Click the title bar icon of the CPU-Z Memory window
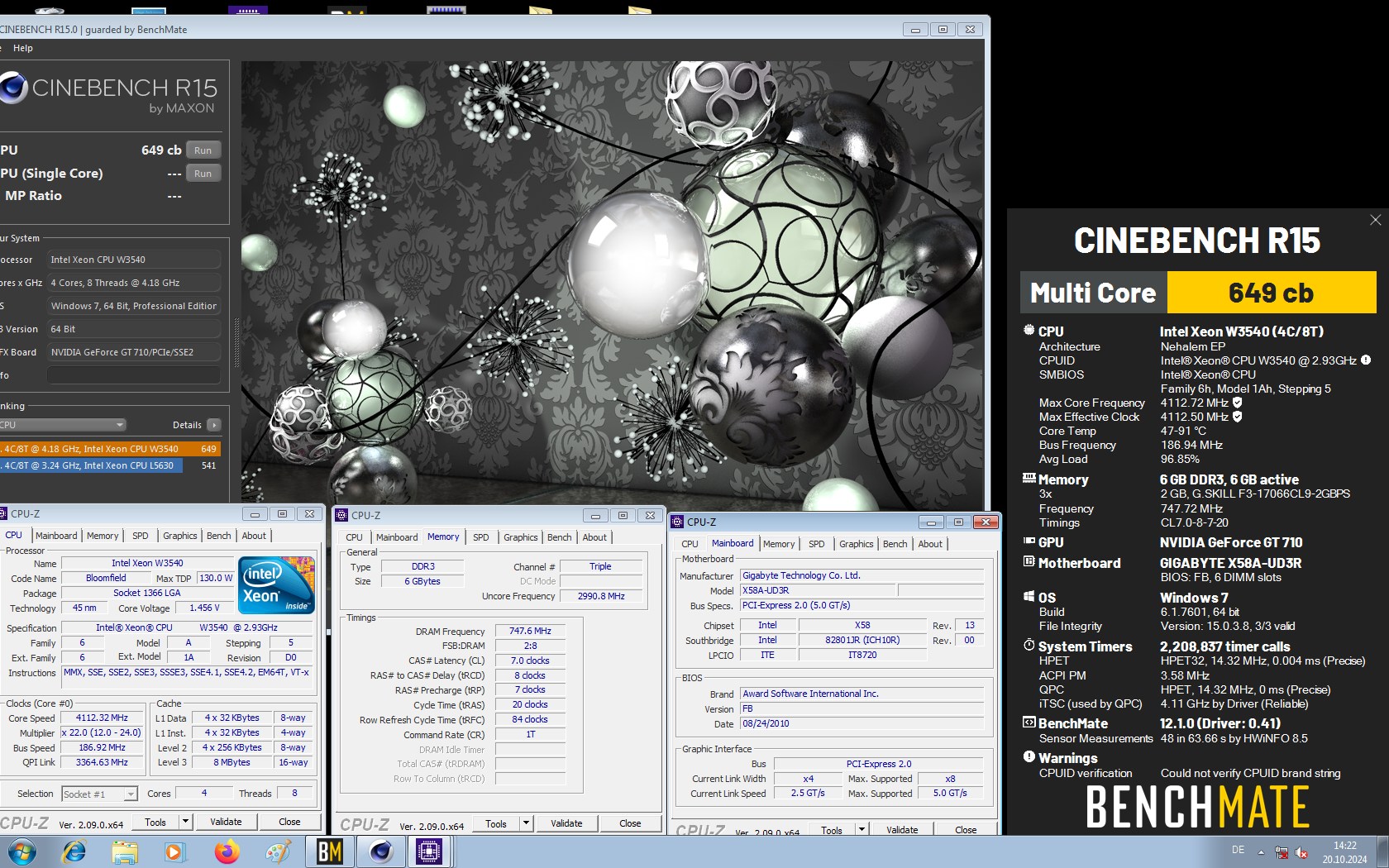1389x868 pixels. point(341,515)
